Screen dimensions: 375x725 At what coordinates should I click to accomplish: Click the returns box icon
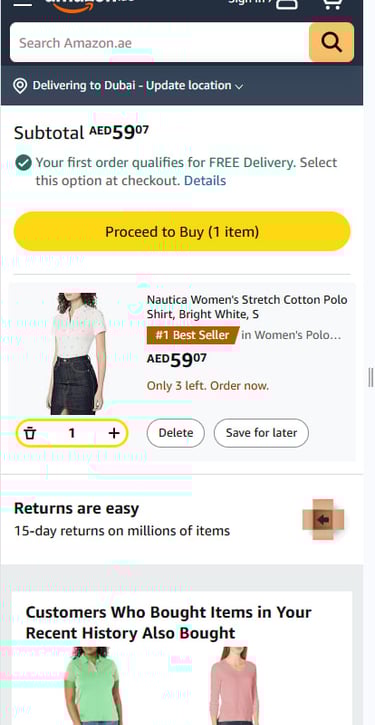pos(323,520)
